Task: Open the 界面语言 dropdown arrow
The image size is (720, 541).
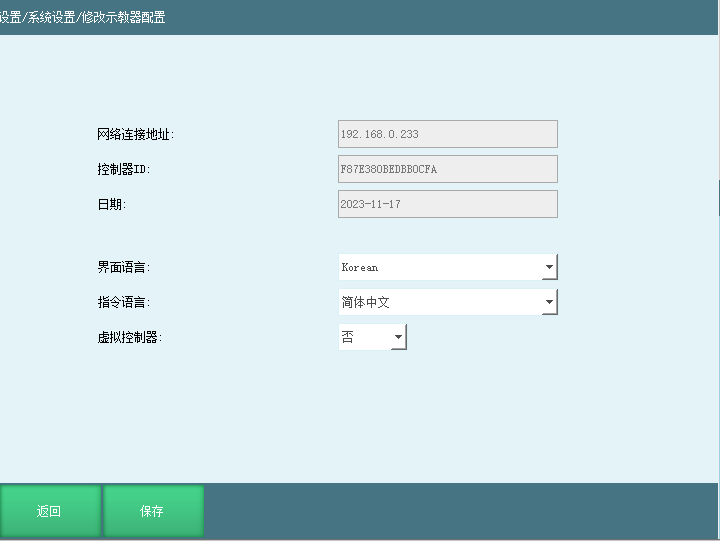Action: coord(549,268)
